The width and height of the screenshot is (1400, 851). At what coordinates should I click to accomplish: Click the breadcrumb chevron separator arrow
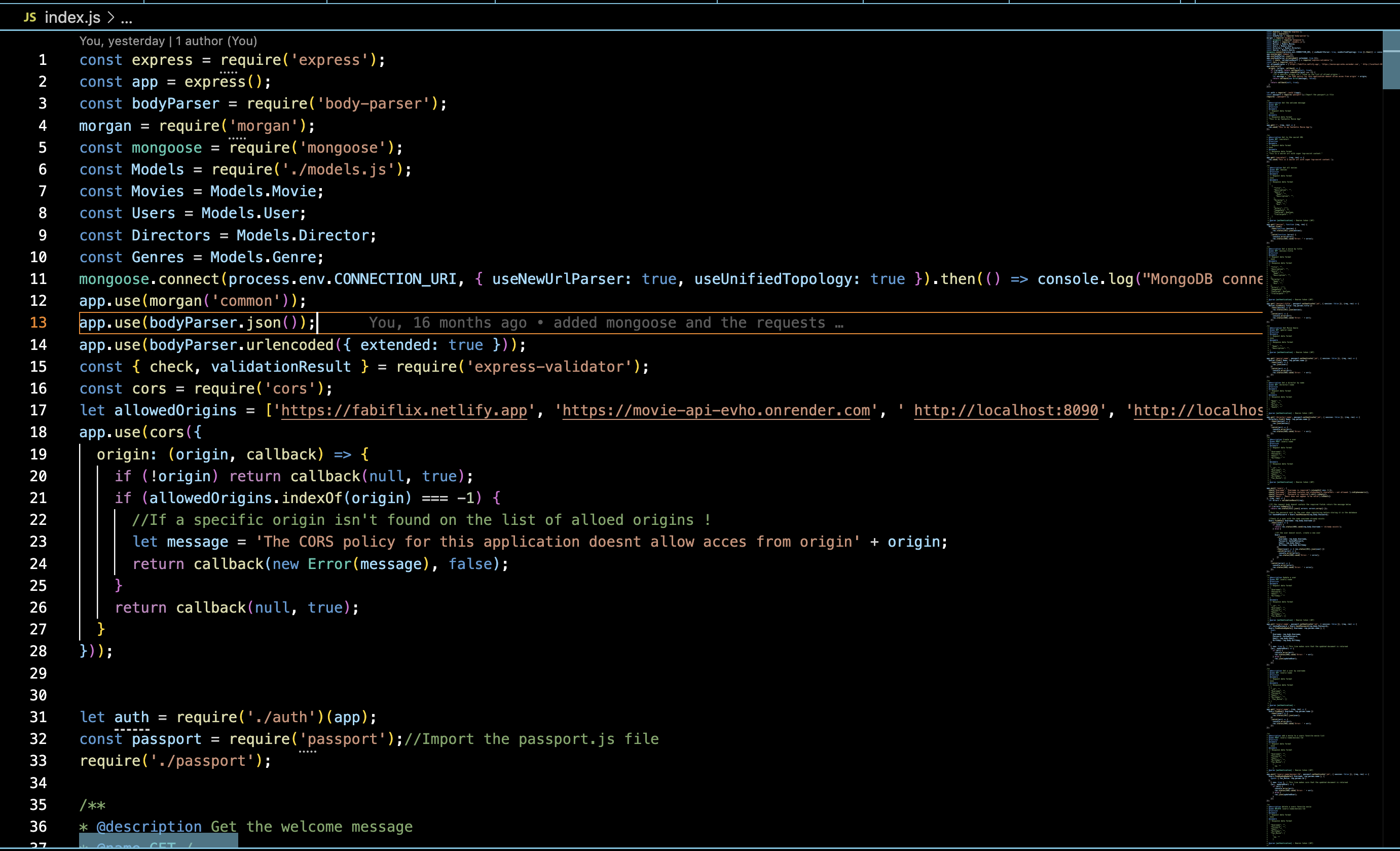111,18
